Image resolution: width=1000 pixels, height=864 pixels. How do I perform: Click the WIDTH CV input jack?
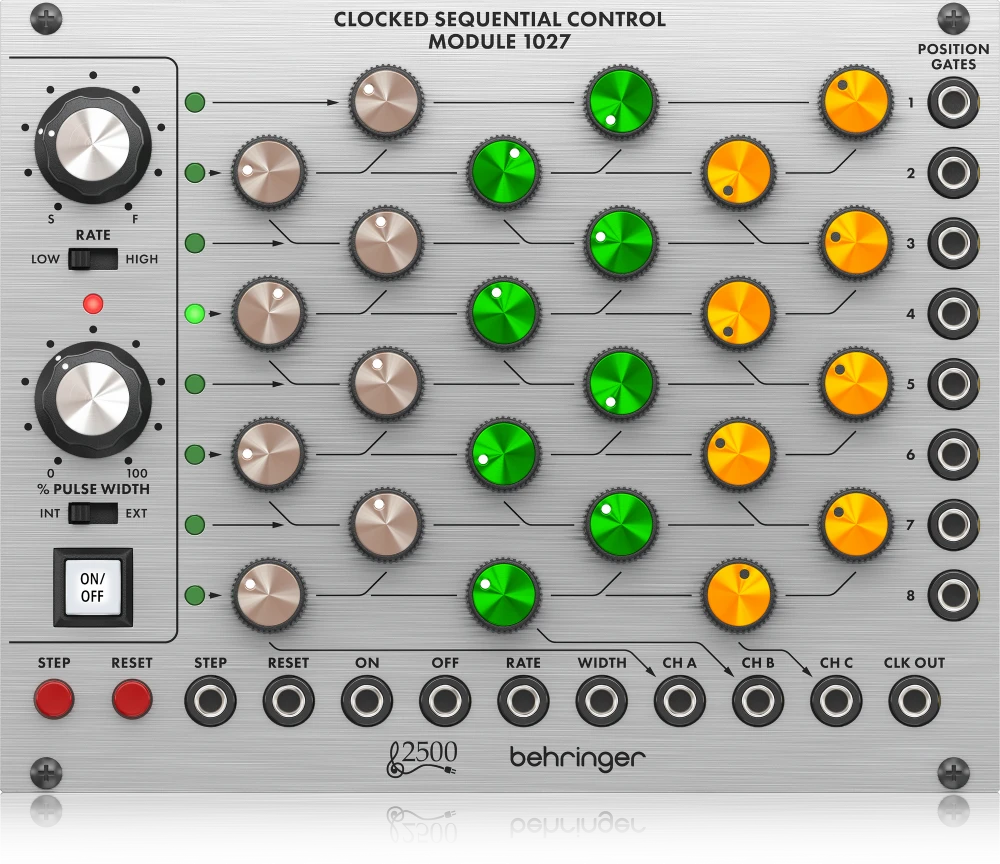601,701
